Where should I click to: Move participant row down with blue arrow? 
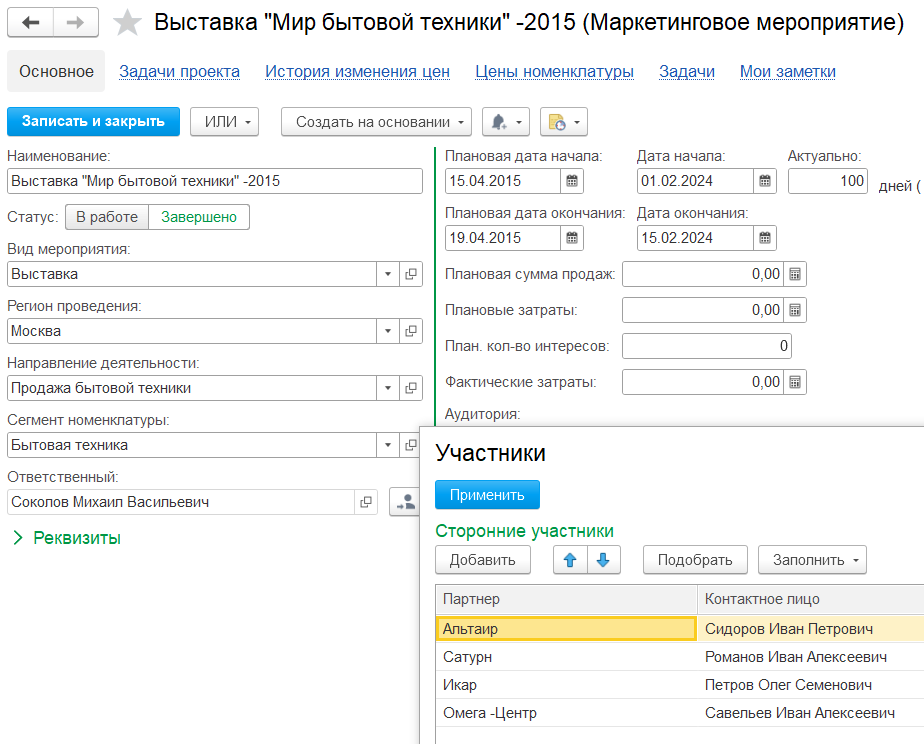[603, 560]
